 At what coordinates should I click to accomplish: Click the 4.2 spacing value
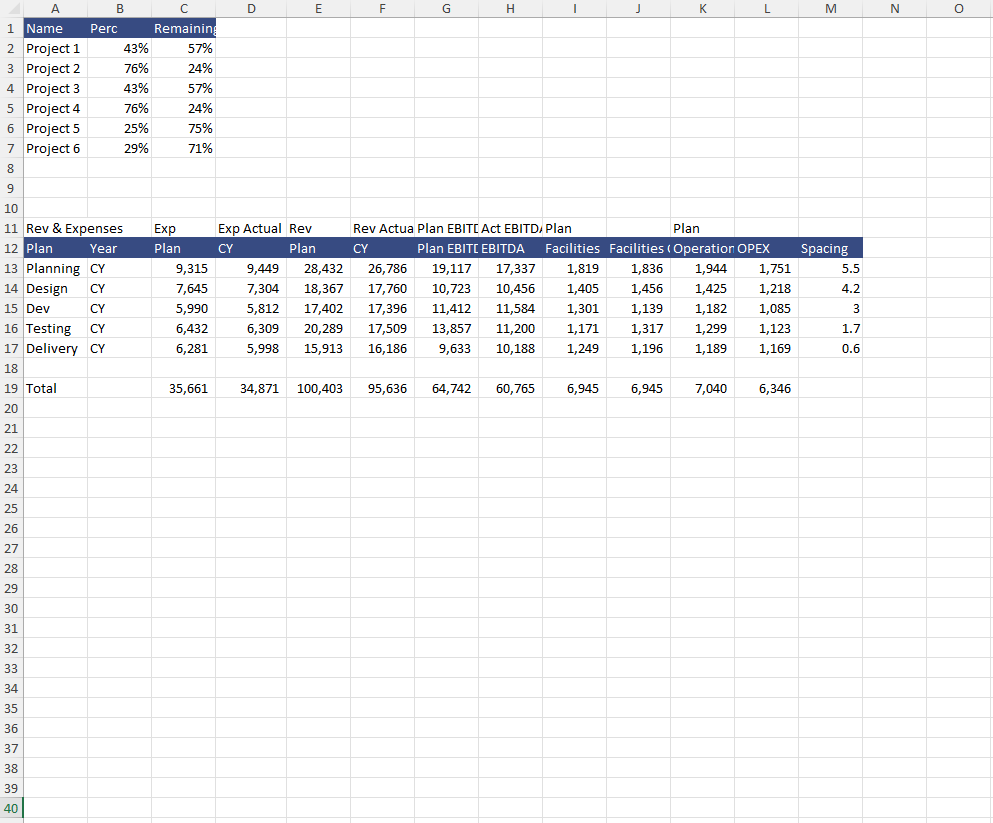tap(830, 289)
